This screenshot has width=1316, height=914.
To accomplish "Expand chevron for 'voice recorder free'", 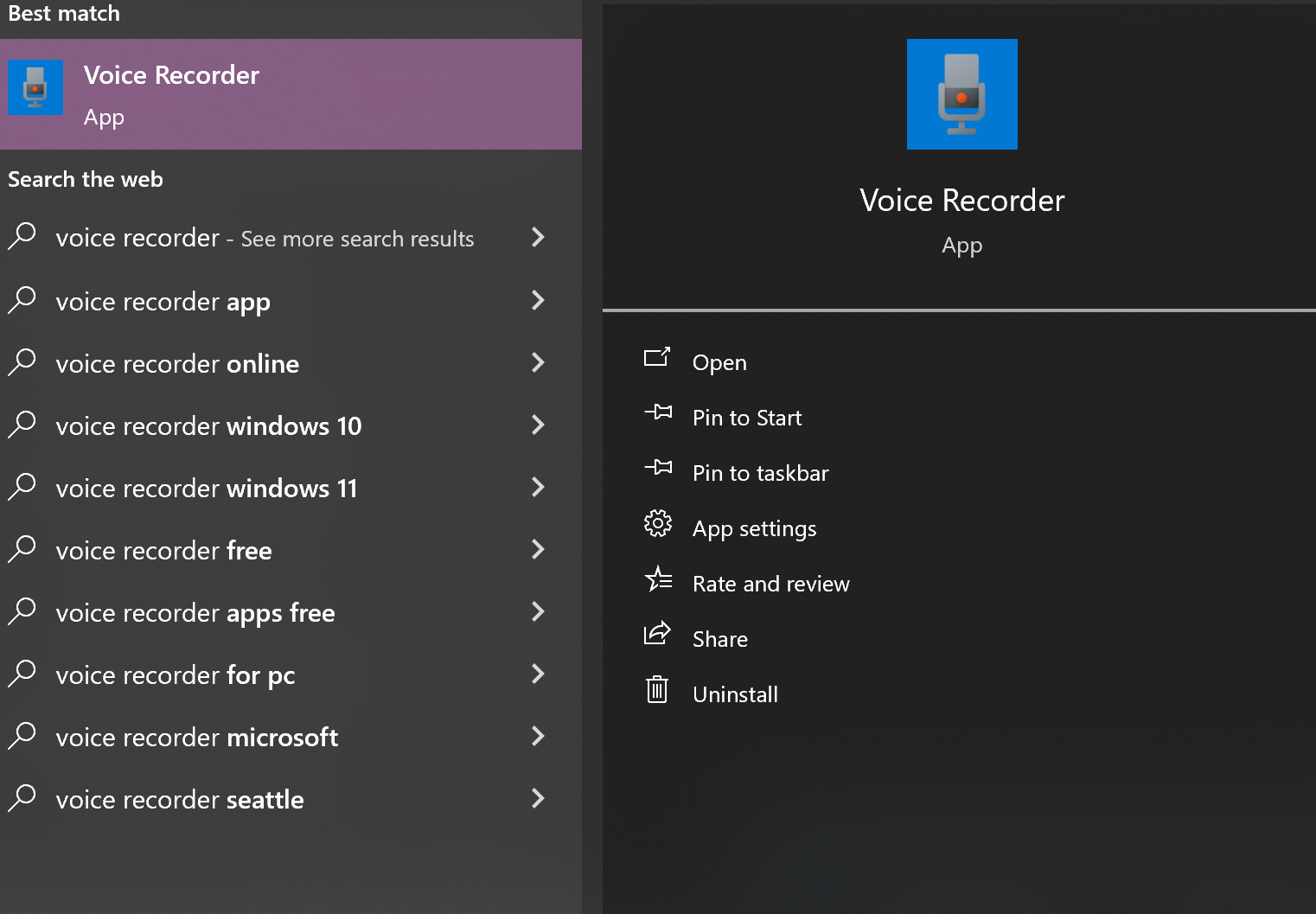I will pos(538,549).
